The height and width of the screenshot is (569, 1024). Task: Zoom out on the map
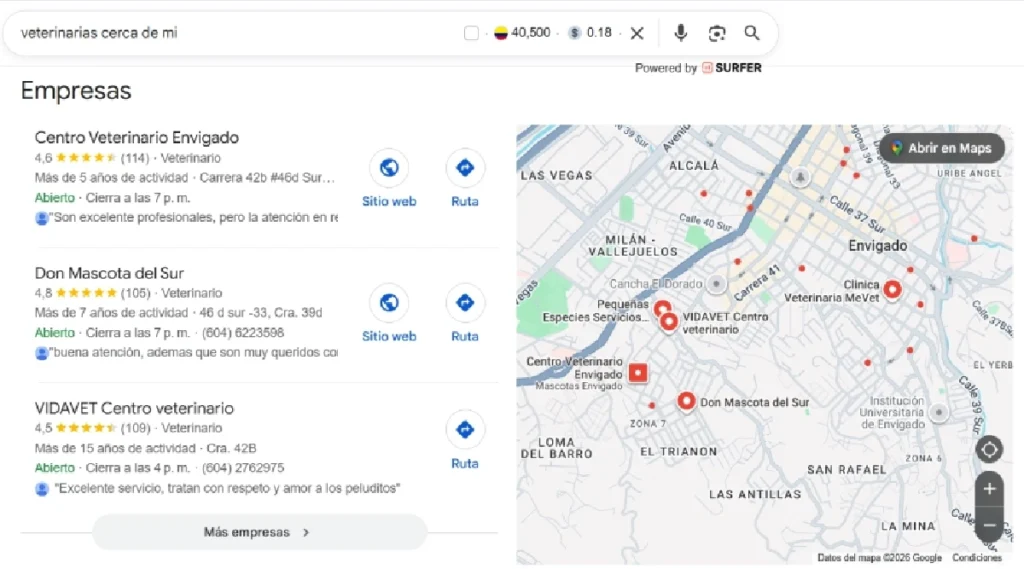(989, 524)
